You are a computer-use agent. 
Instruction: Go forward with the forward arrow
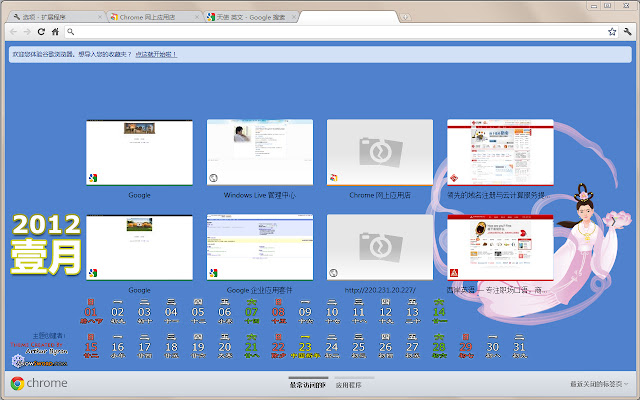tap(27, 32)
